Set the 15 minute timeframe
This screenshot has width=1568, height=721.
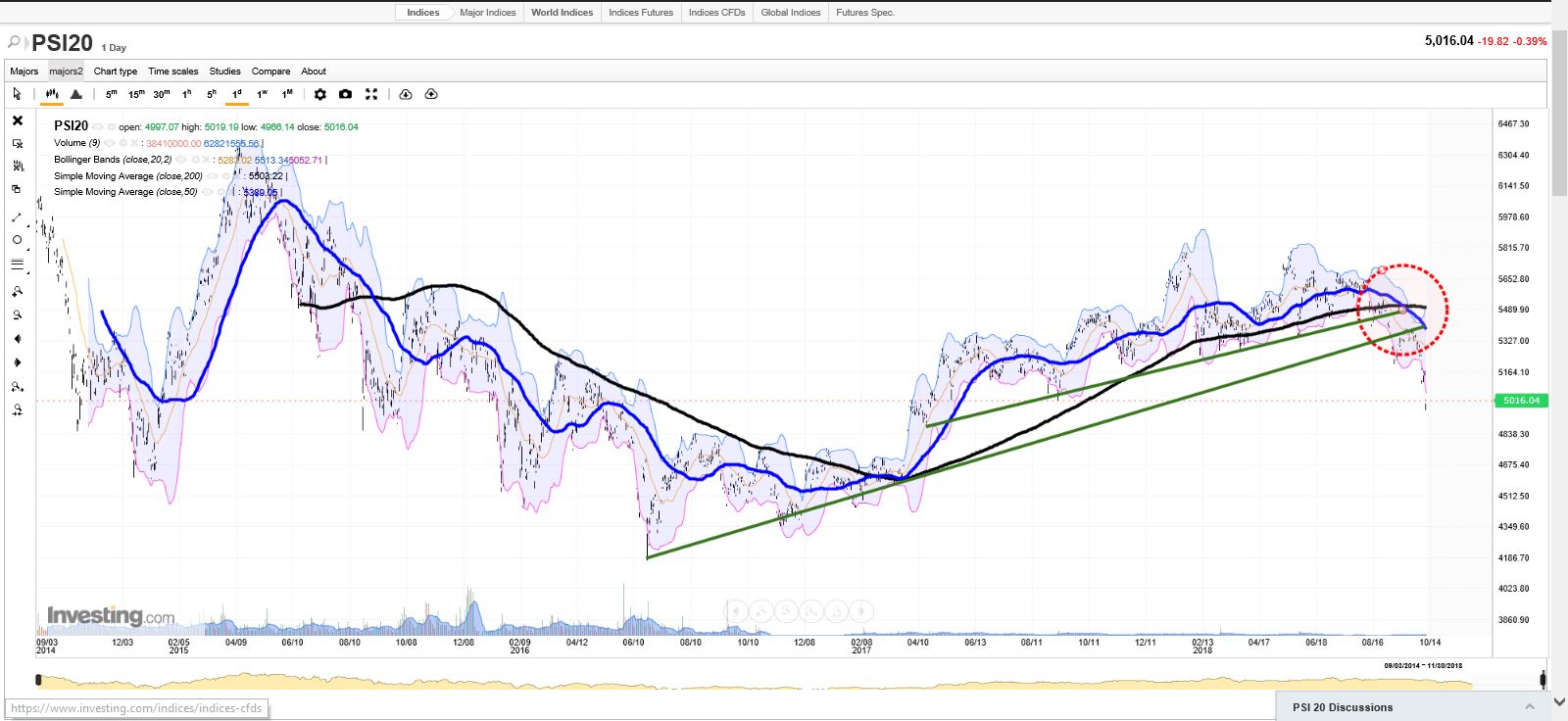136,94
